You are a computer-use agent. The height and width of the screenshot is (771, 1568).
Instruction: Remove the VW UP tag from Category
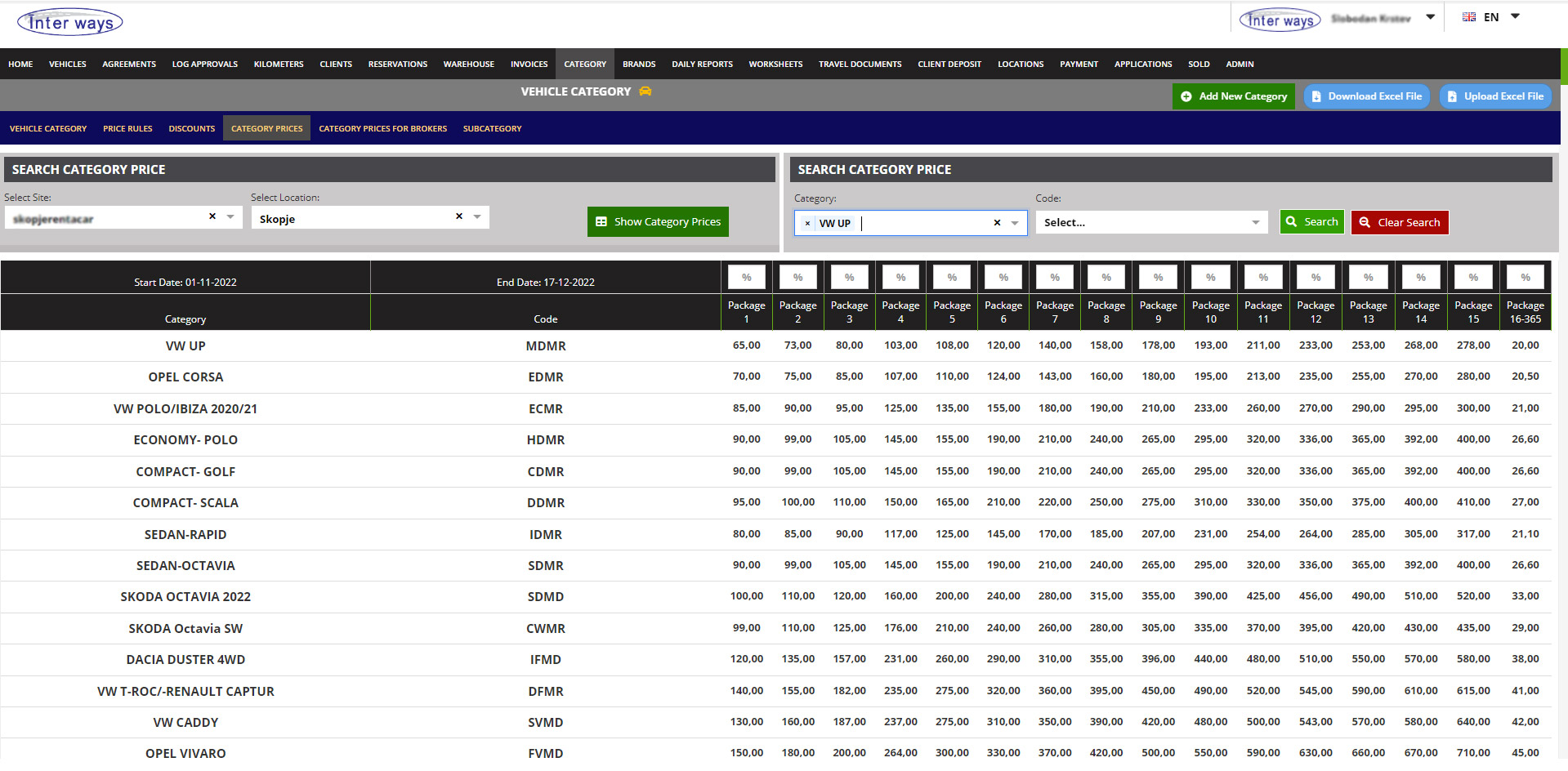click(807, 223)
